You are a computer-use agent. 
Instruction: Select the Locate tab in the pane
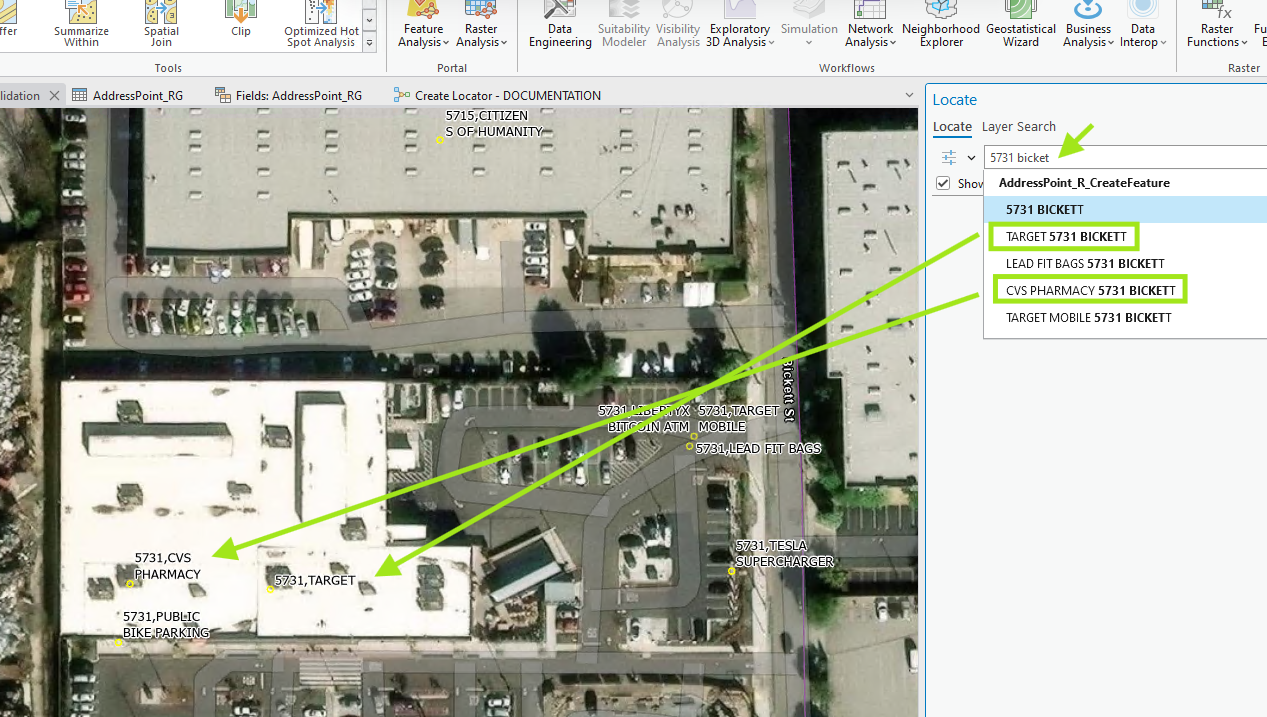tap(952, 127)
